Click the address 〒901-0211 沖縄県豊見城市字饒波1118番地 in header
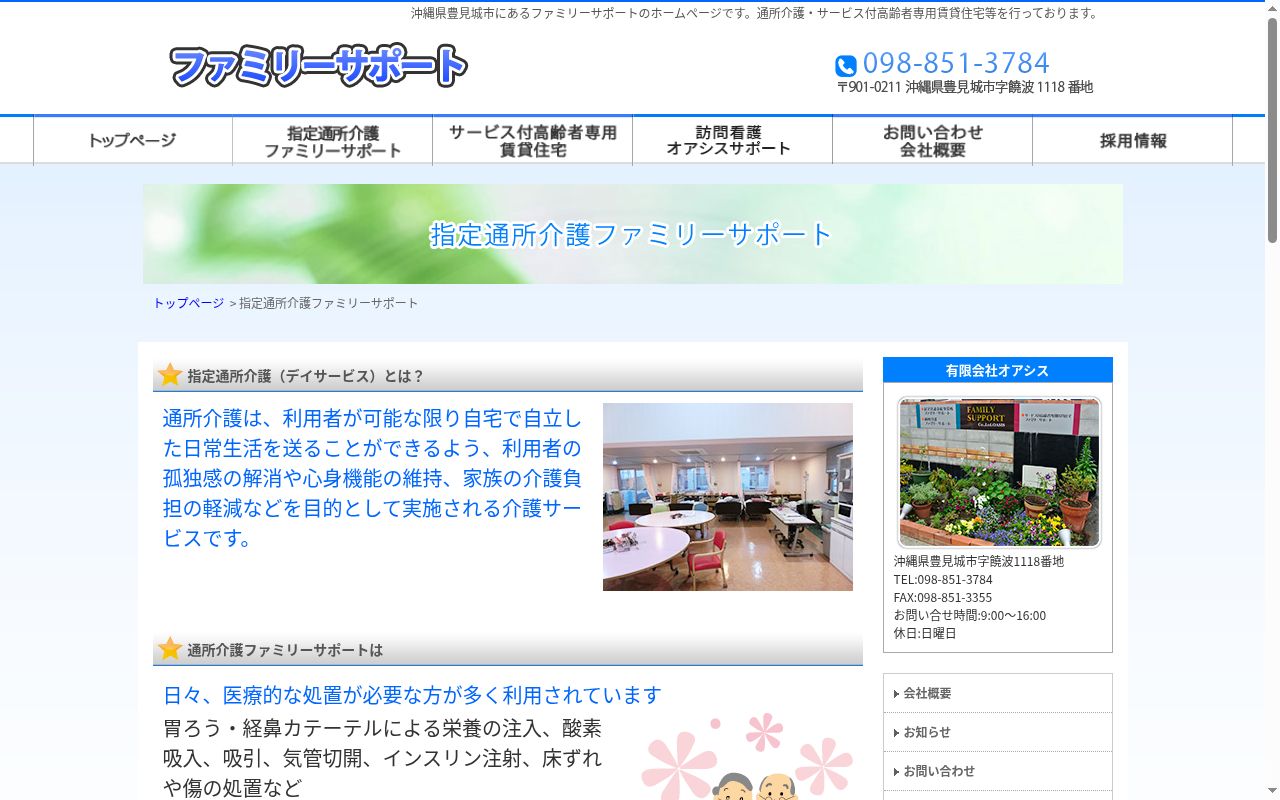Viewport: 1280px width, 800px height. pos(965,87)
